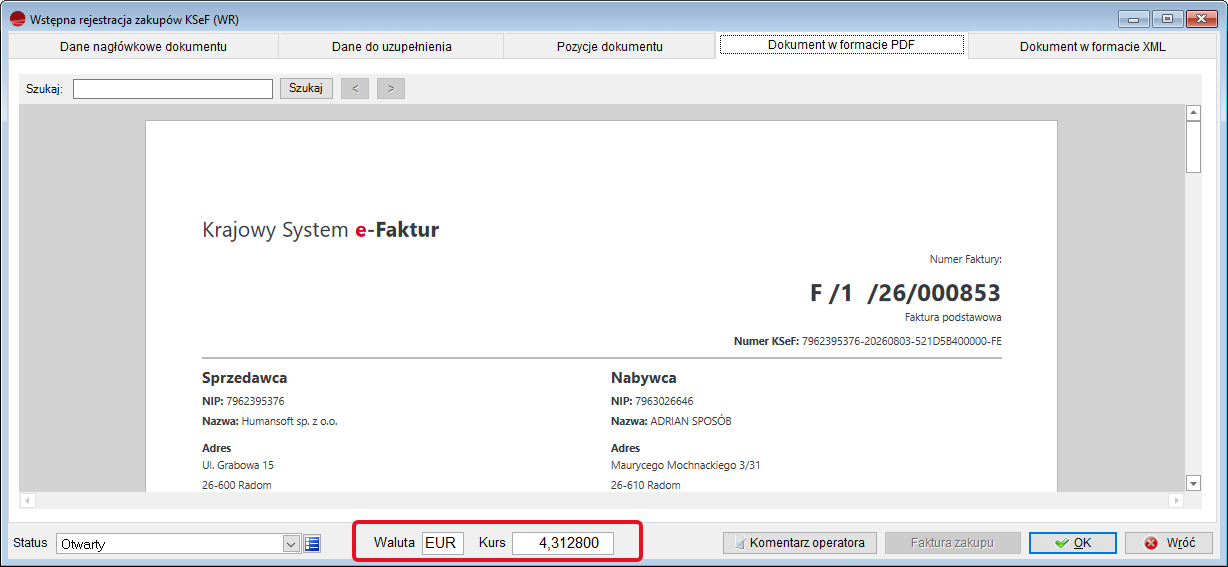Click buyer NIP 7963026646
Viewport: 1228px width, 567px height.
point(664,401)
